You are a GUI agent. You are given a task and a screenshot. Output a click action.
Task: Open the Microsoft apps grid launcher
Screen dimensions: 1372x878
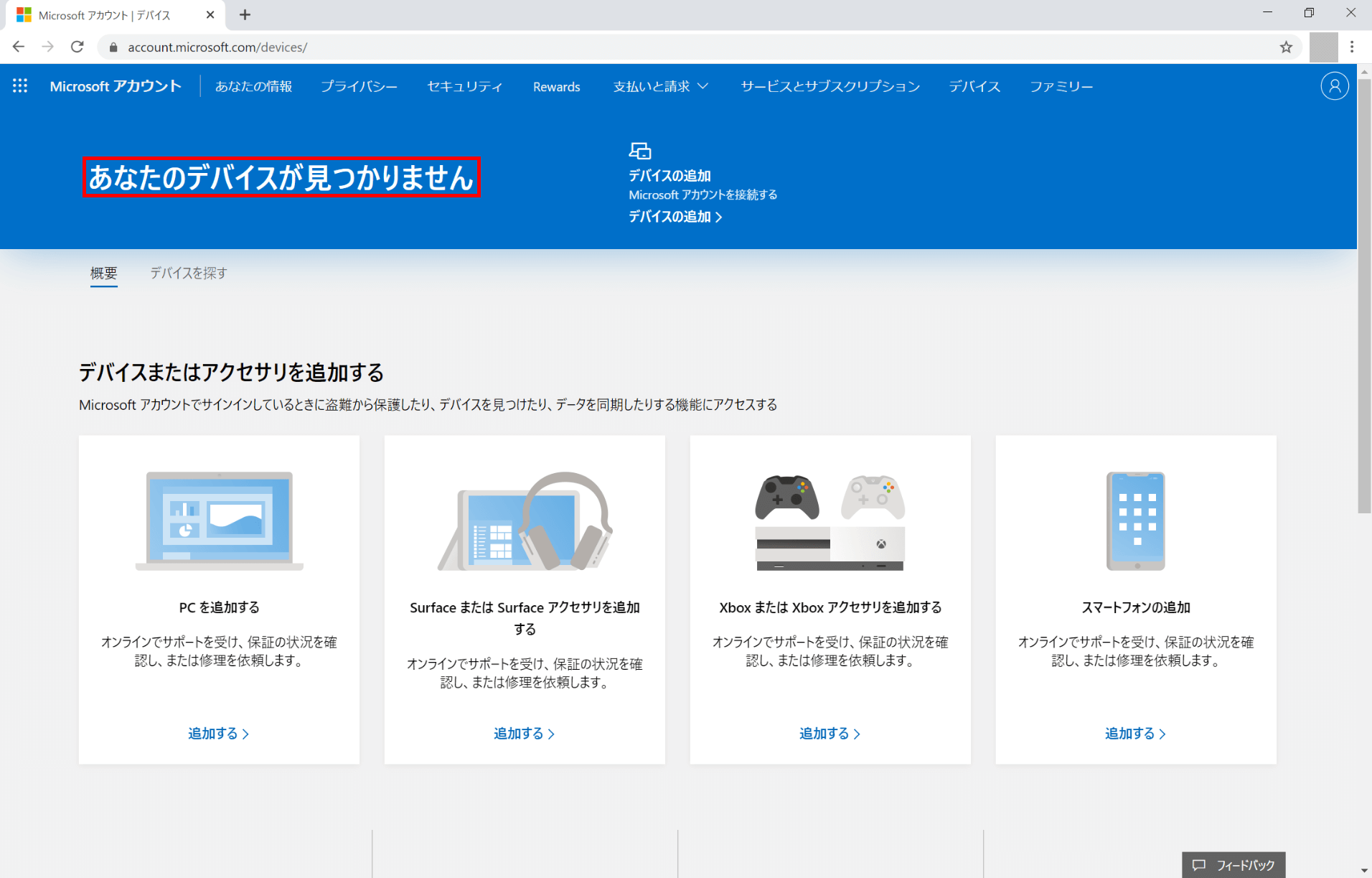pos(20,86)
